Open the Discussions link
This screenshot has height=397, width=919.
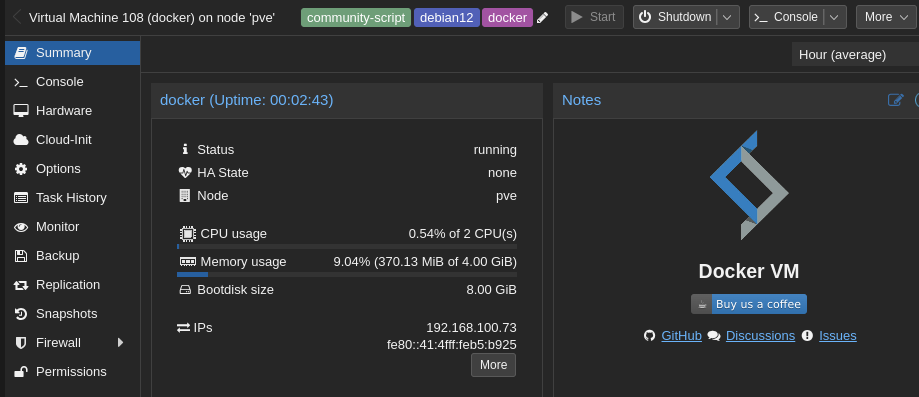pos(760,336)
